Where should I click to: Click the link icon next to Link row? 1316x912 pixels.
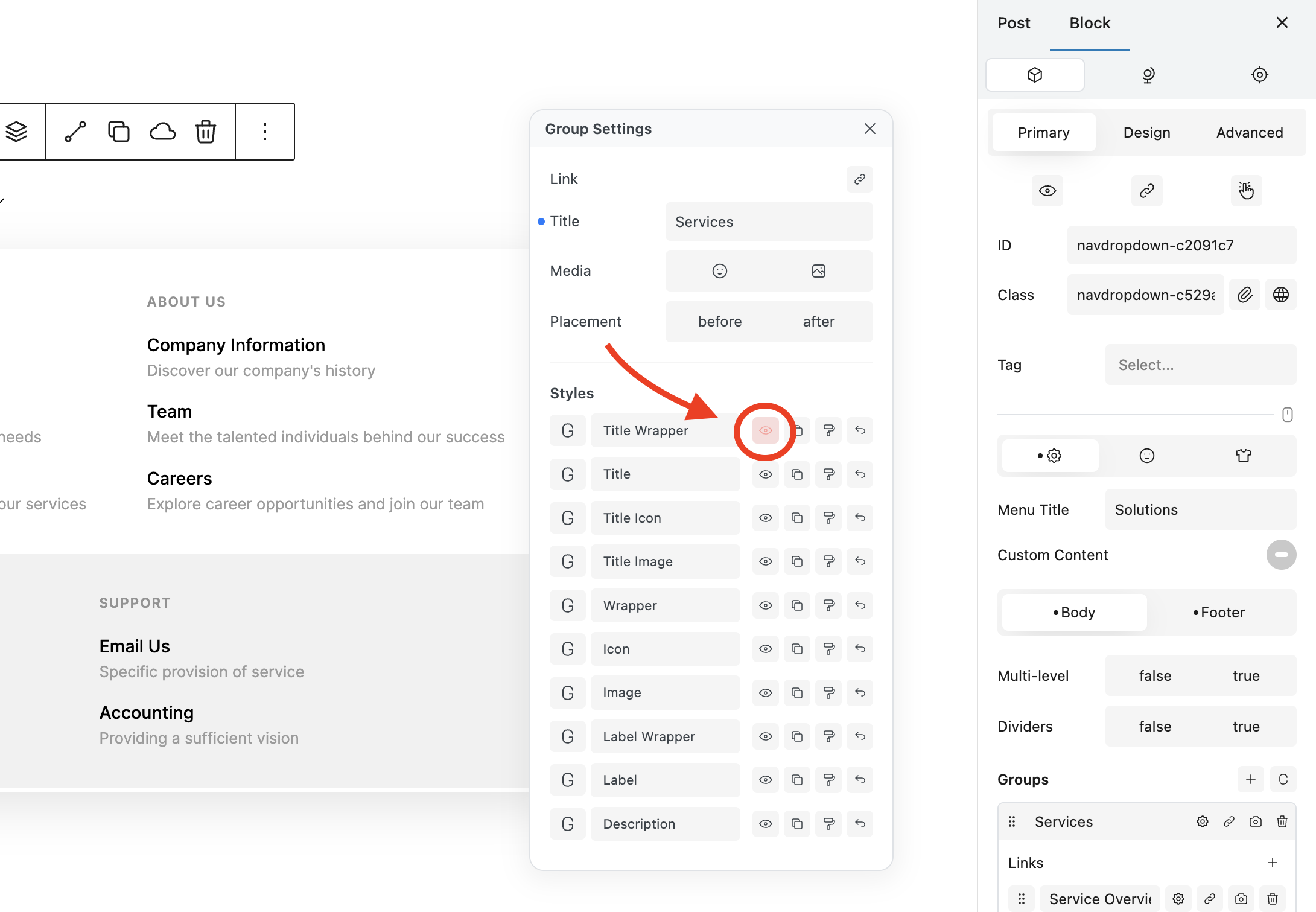pyautogui.click(x=859, y=179)
